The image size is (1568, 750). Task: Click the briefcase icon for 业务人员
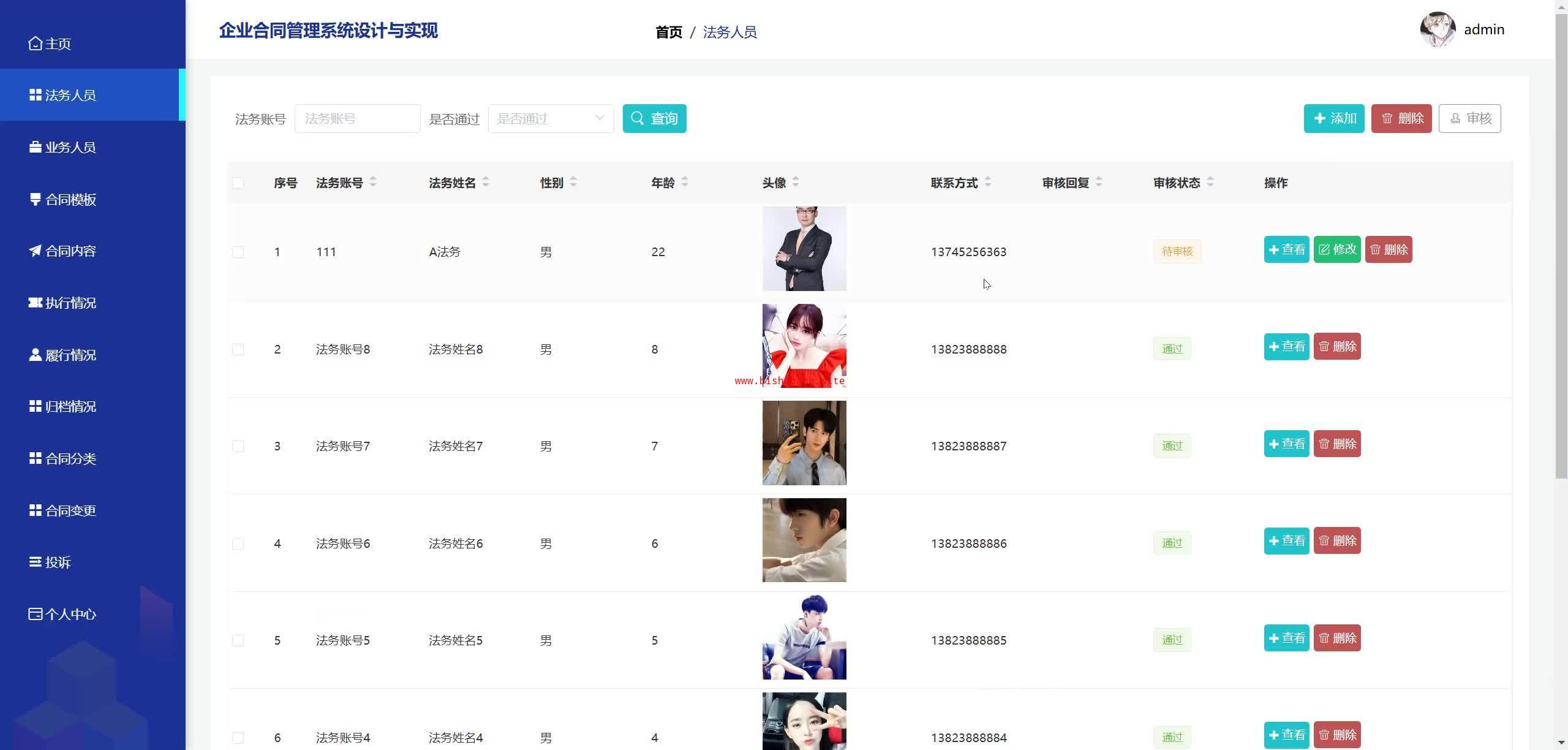click(36, 147)
